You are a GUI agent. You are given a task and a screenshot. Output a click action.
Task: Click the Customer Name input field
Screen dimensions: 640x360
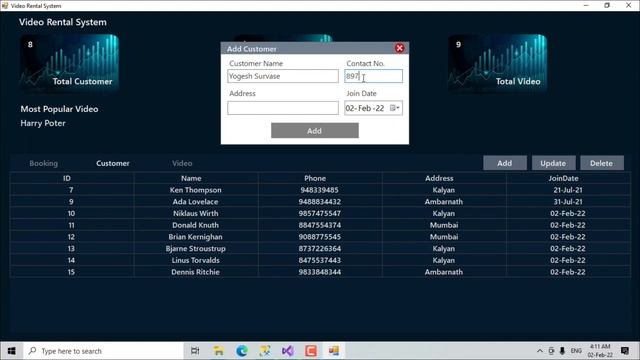[x=283, y=76]
